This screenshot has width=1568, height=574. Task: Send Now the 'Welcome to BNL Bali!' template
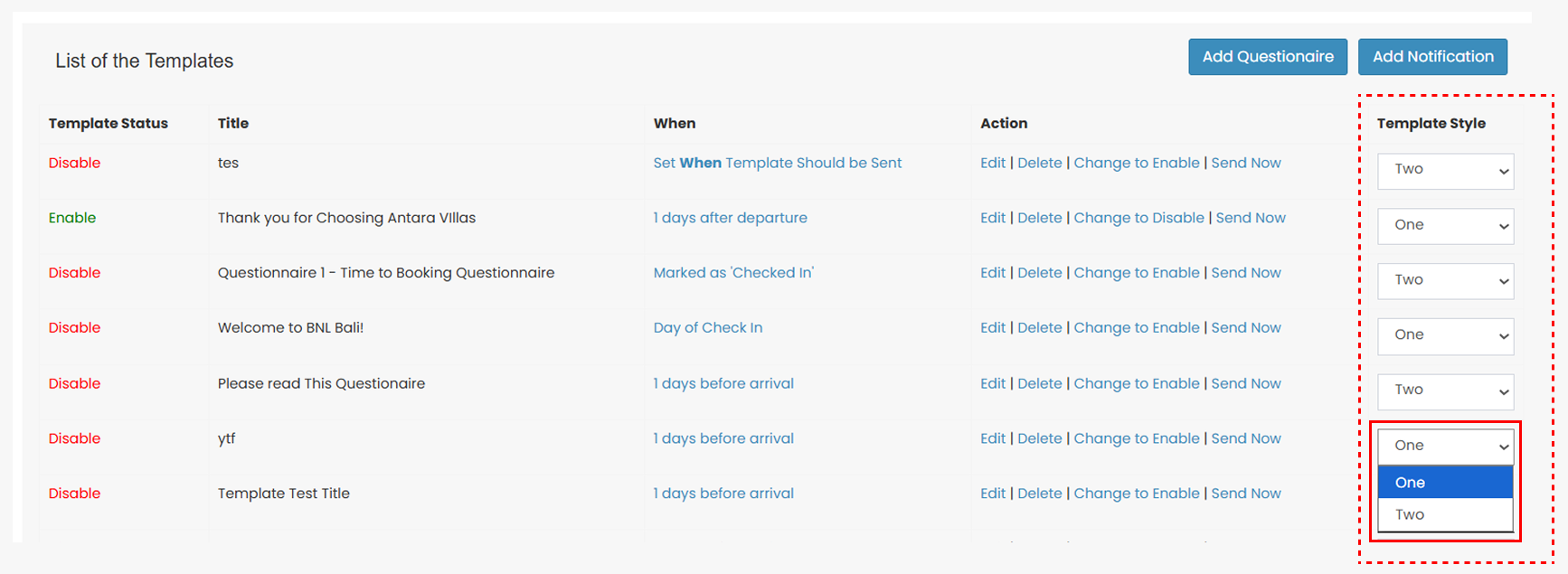coord(1245,328)
